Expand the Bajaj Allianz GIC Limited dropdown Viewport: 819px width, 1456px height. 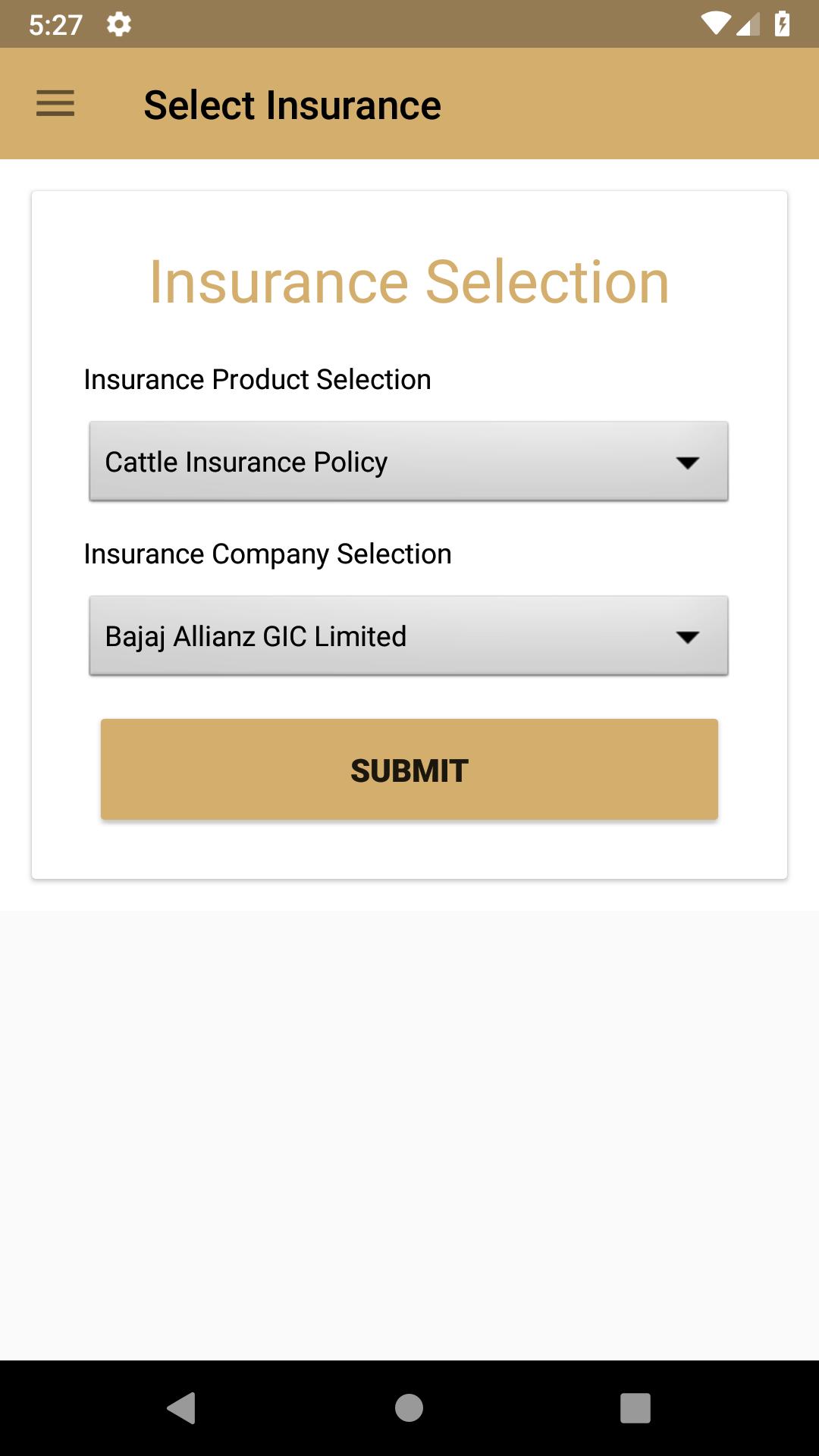pos(409,635)
